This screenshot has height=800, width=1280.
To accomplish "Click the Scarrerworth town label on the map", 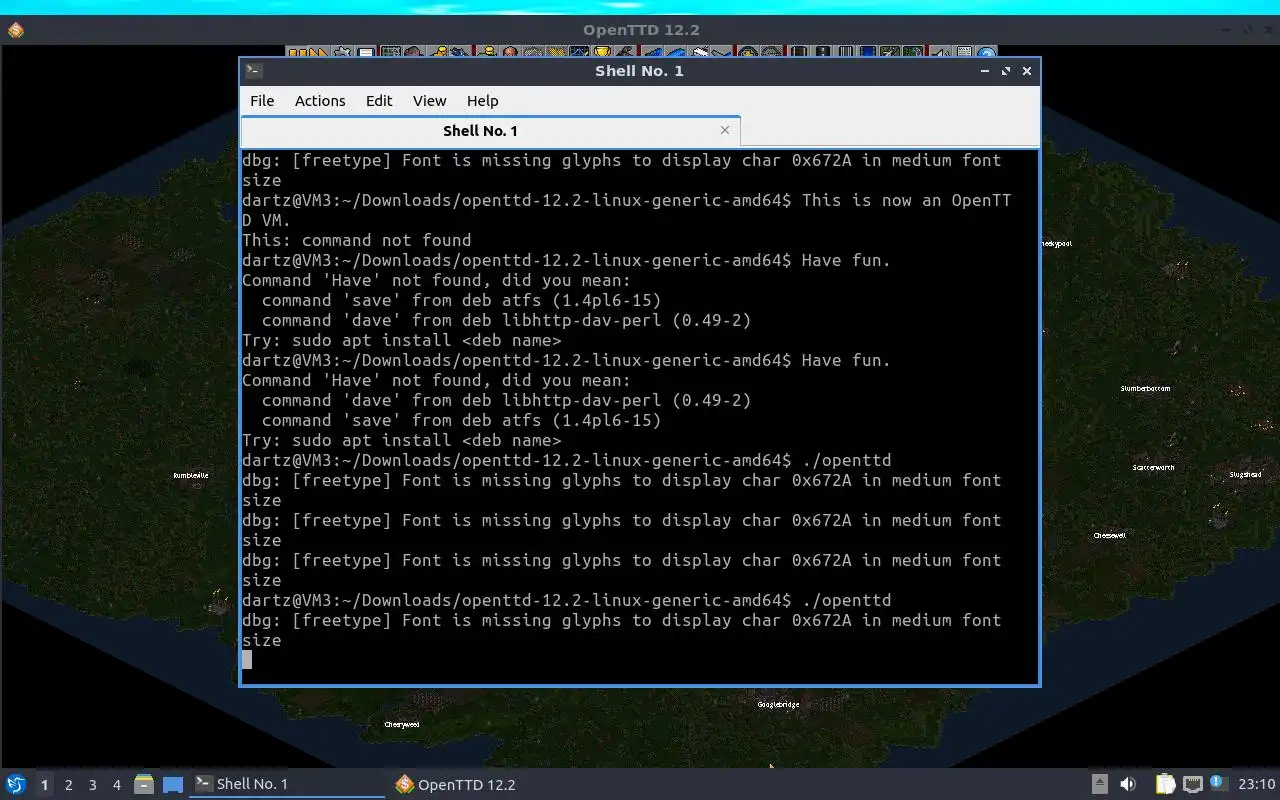I will click(x=1153, y=467).
